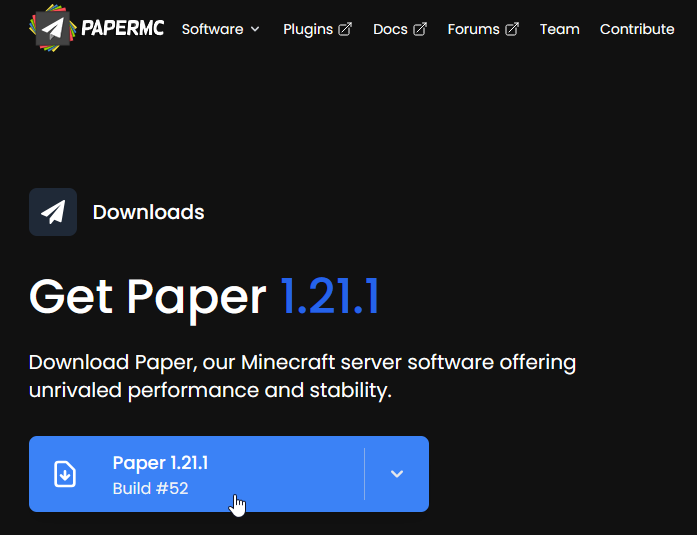697x535 pixels.
Task: Click the file download icon in the button
Action: tap(65, 474)
